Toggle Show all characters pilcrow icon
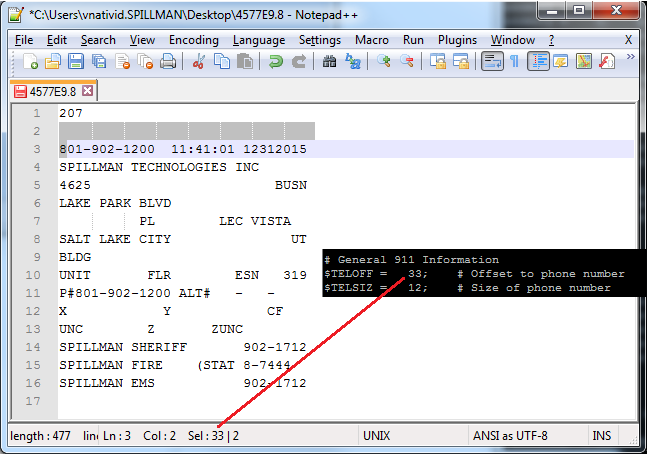Screen dimensions: 647x454 coord(514,61)
